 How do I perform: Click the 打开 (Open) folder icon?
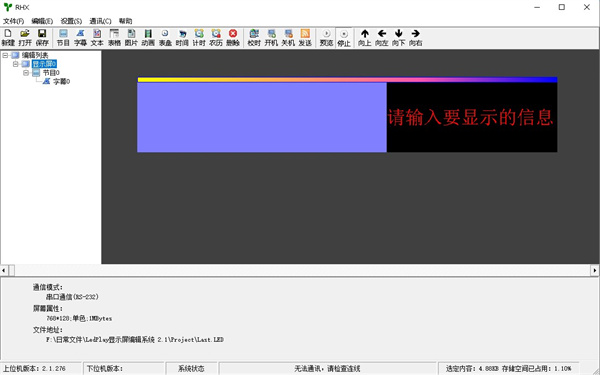tap(25, 38)
